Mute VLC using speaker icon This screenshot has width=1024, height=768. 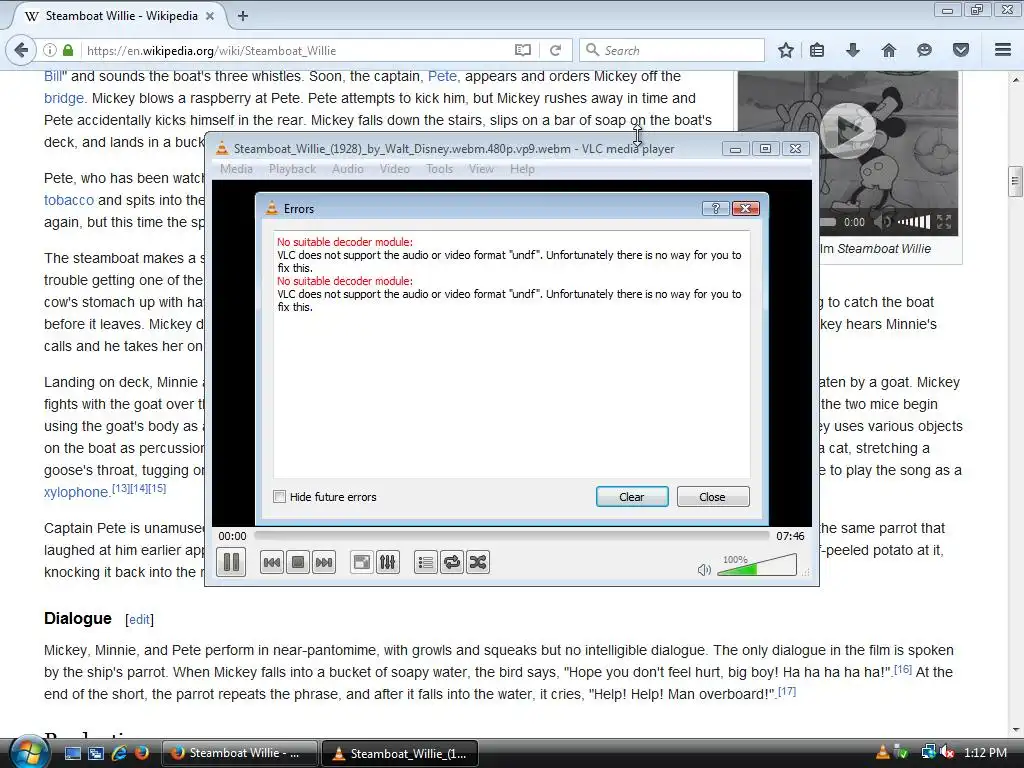[x=703, y=569]
